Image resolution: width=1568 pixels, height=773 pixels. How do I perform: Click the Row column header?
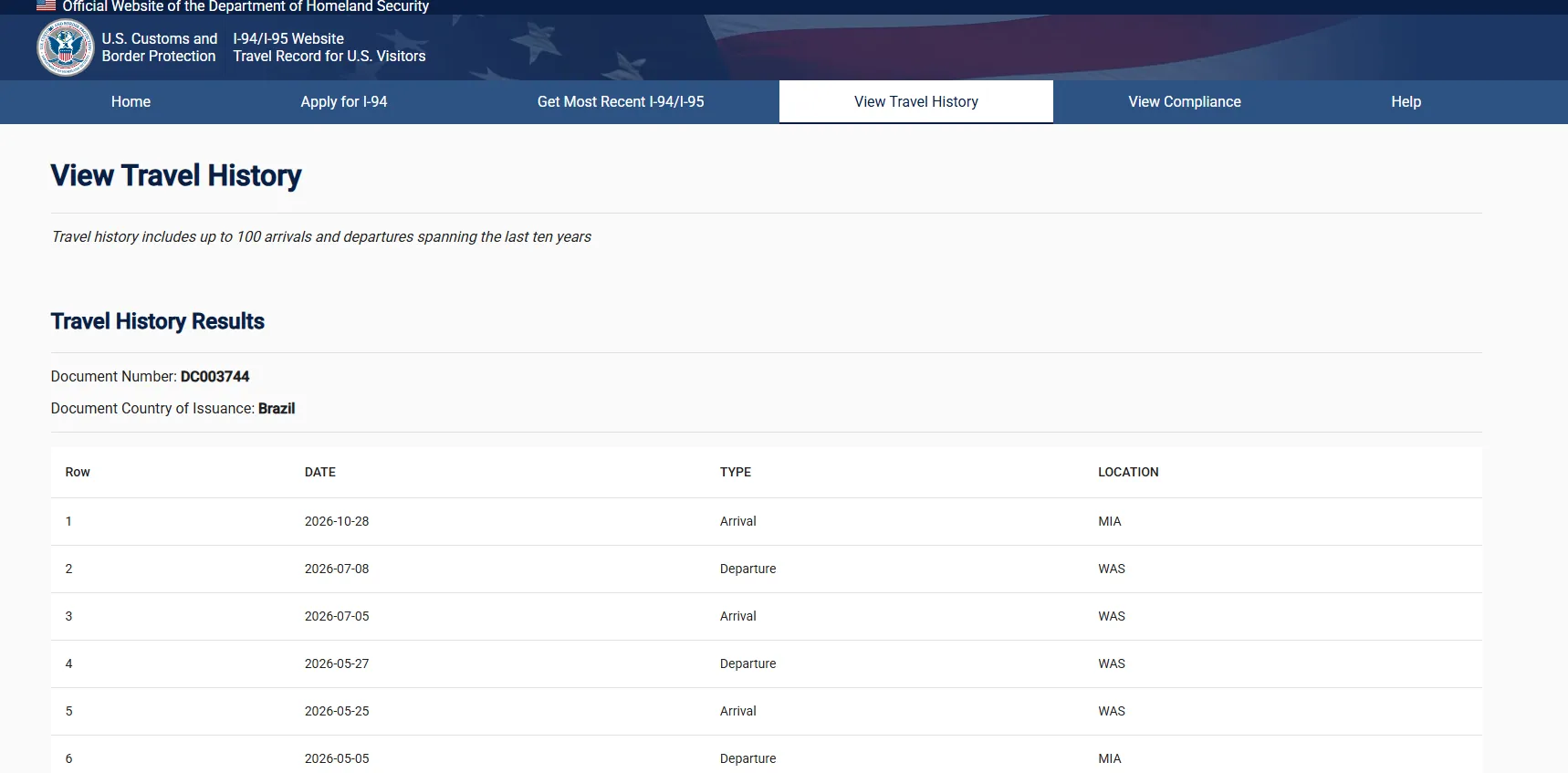pyautogui.click(x=78, y=472)
